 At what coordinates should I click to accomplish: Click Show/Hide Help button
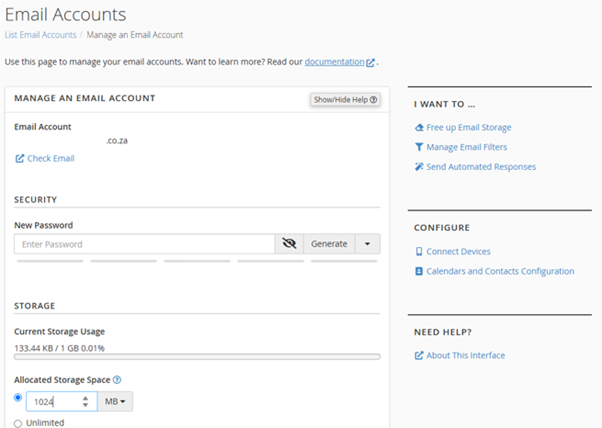point(345,100)
